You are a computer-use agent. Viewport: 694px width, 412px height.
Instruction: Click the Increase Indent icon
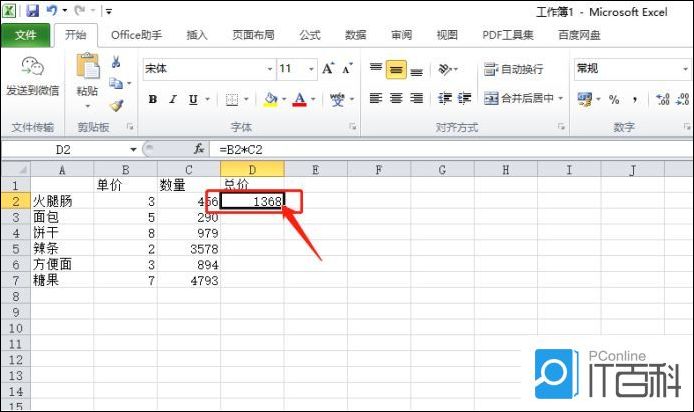click(x=464, y=98)
